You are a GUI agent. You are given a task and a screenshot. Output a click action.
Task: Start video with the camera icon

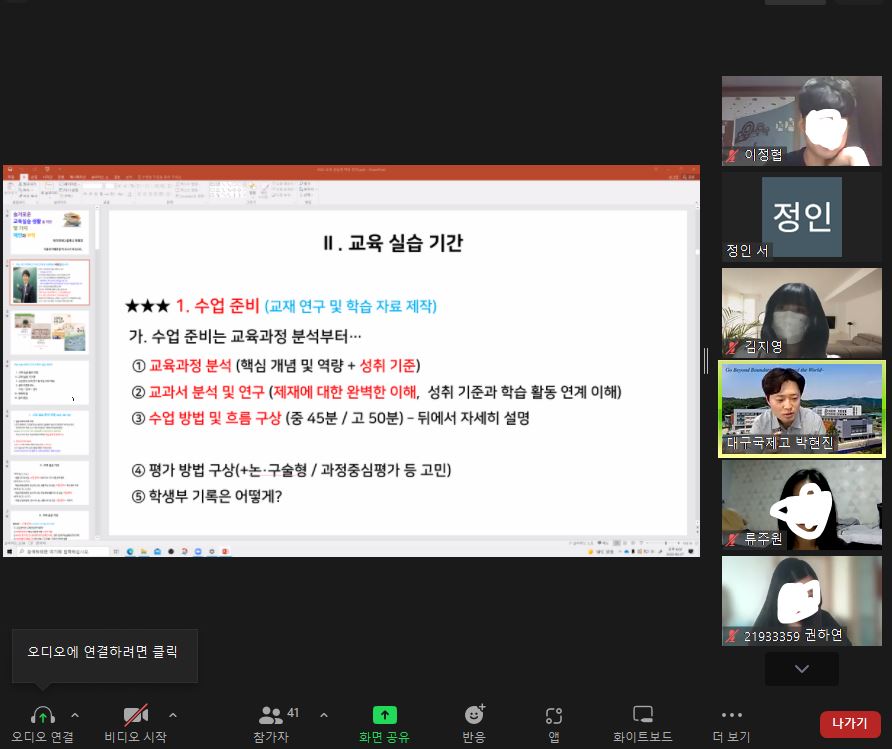(x=135, y=715)
